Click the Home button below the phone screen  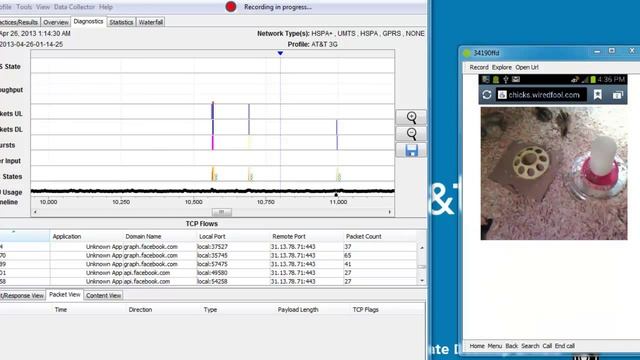click(x=477, y=346)
